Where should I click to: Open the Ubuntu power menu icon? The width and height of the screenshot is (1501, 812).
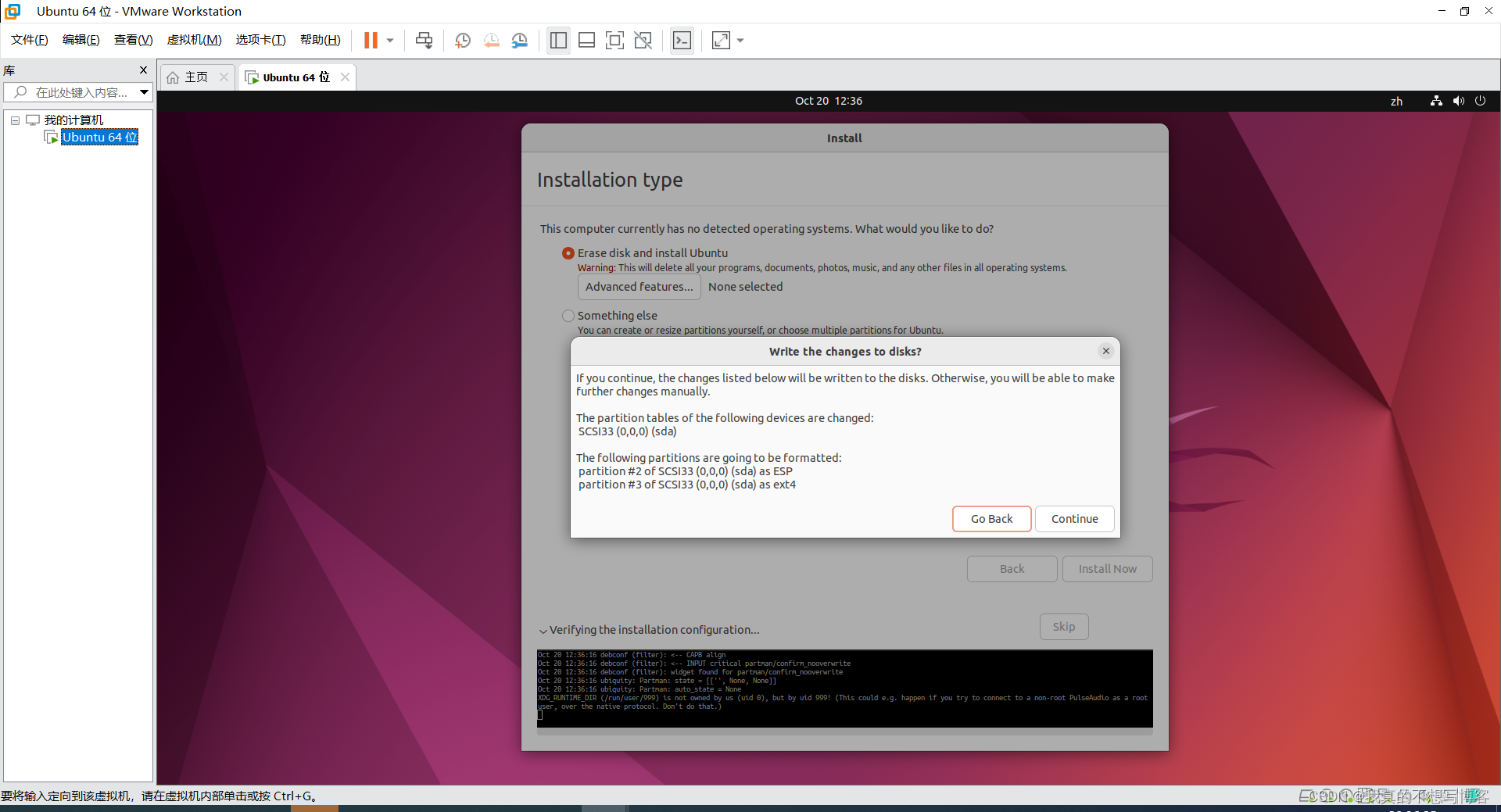(1480, 101)
